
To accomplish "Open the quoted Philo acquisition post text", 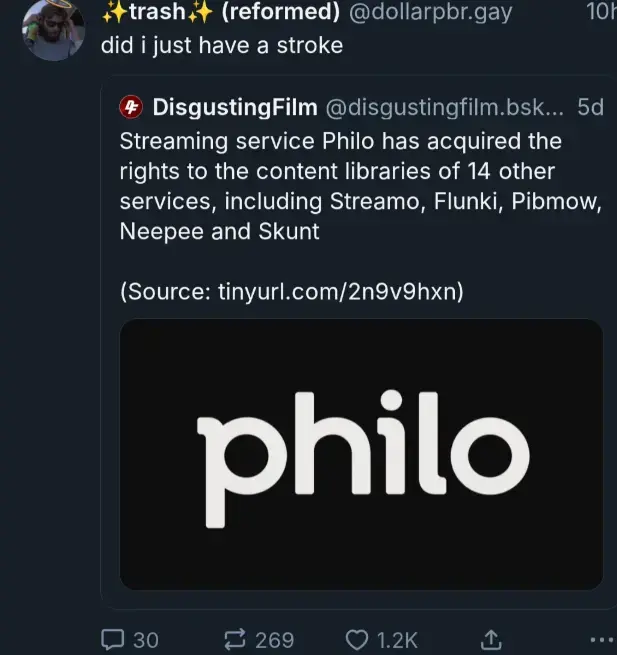I will [x=340, y=186].
